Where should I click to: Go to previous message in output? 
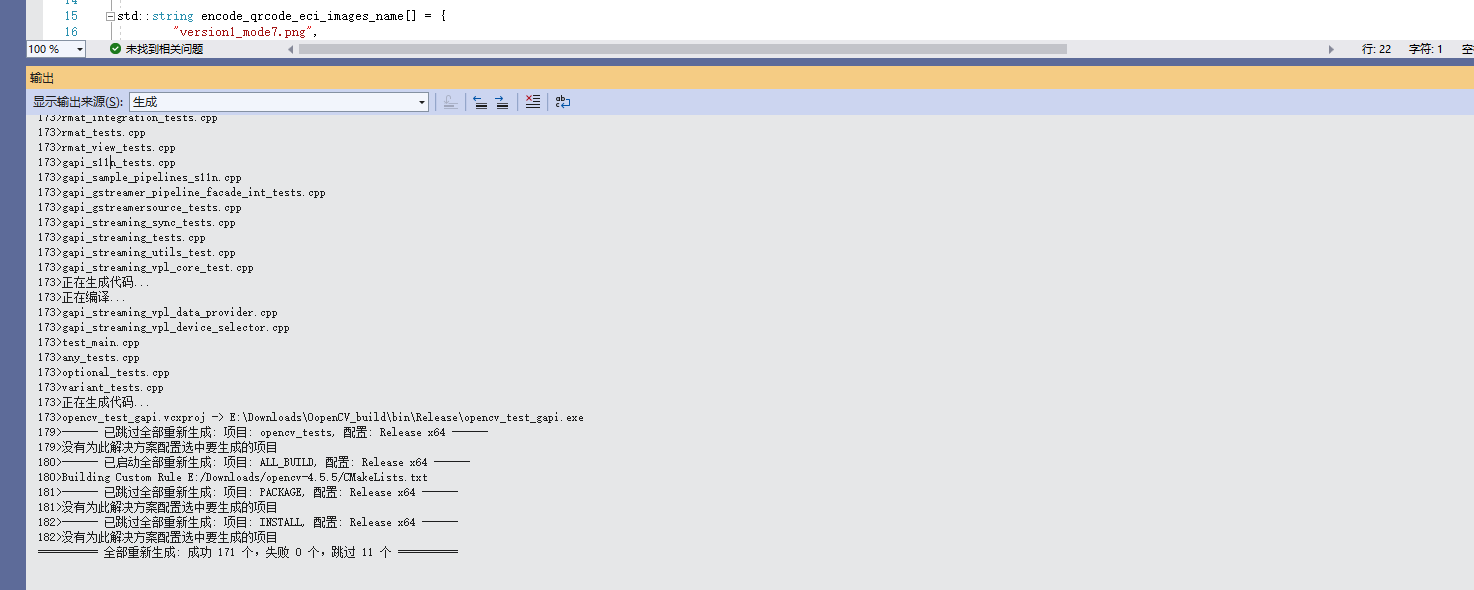(480, 102)
